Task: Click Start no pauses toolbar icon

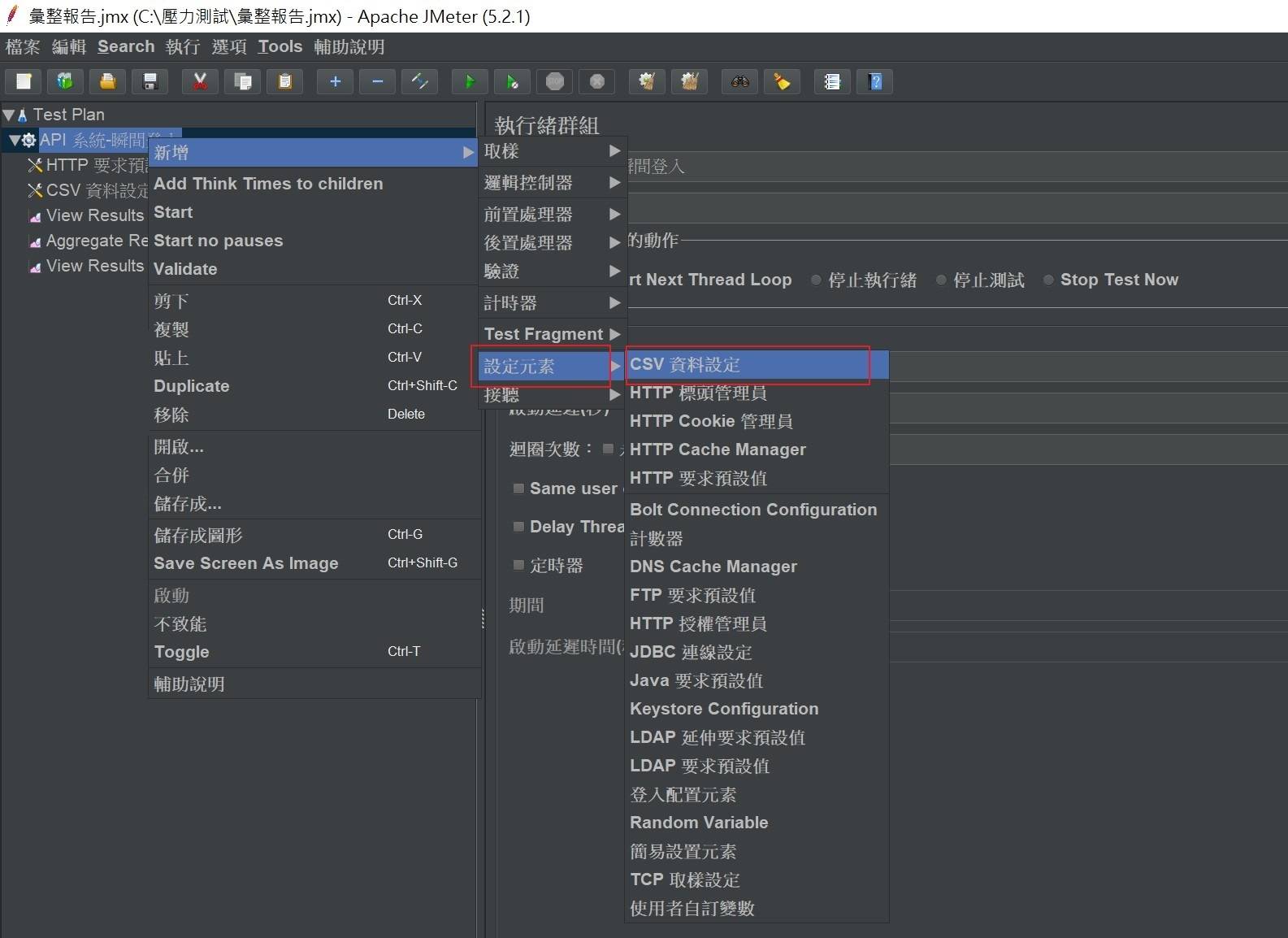Action: click(512, 81)
